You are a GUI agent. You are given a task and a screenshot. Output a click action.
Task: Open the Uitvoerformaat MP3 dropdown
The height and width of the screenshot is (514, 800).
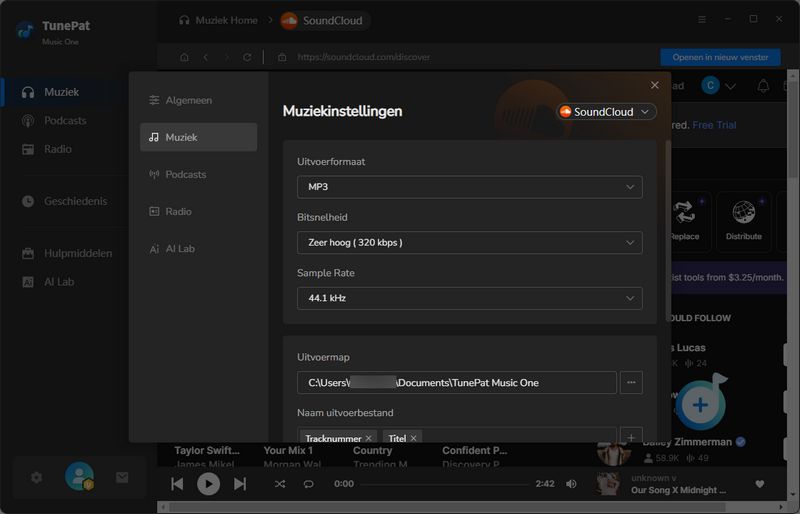point(469,187)
